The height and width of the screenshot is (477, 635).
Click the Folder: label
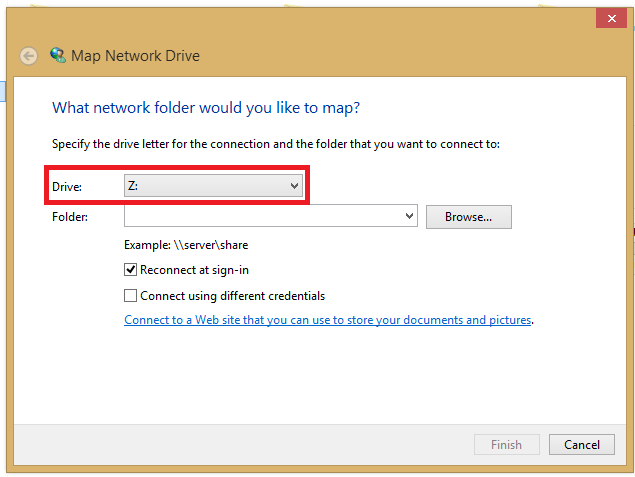click(x=70, y=217)
